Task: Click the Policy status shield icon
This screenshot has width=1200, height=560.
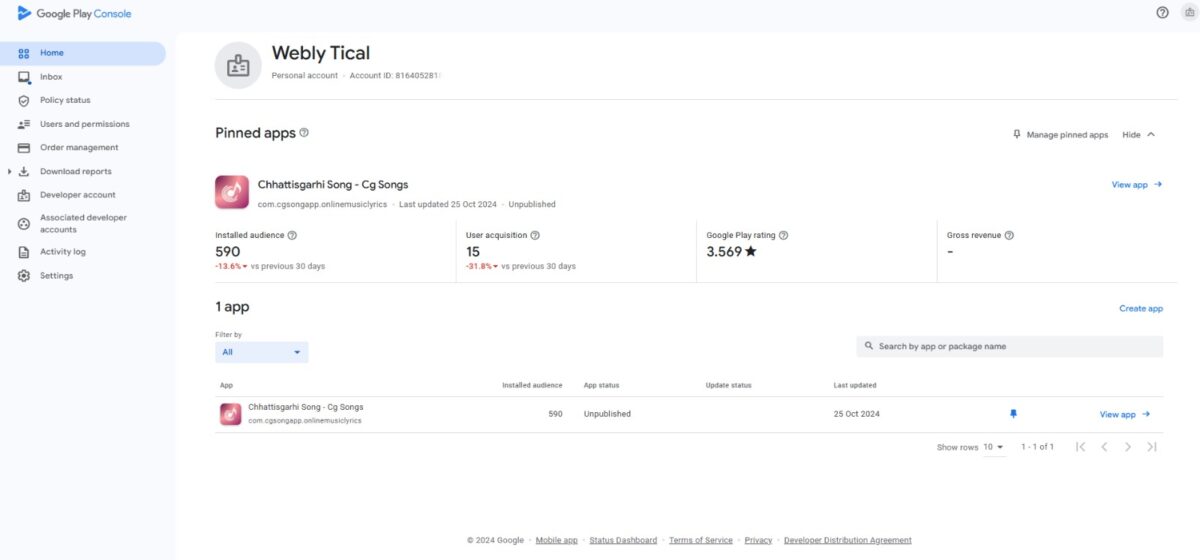Action: click(x=24, y=100)
